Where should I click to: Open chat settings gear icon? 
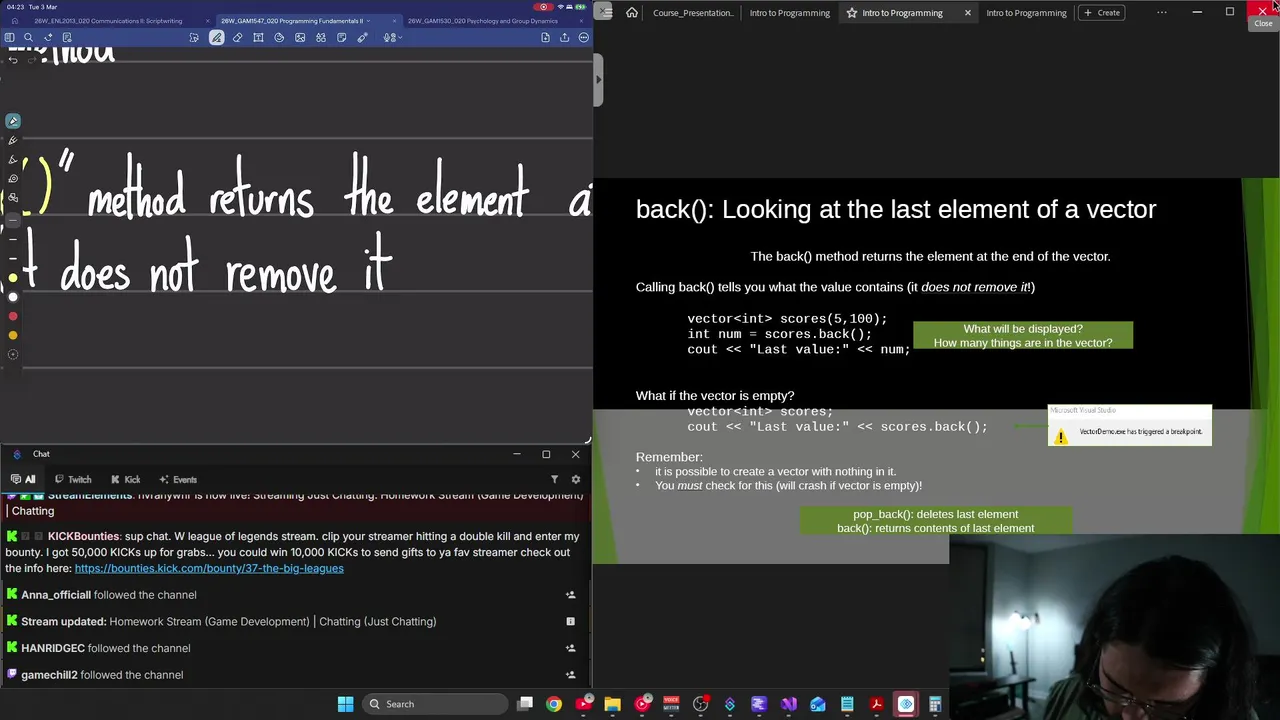[575, 479]
